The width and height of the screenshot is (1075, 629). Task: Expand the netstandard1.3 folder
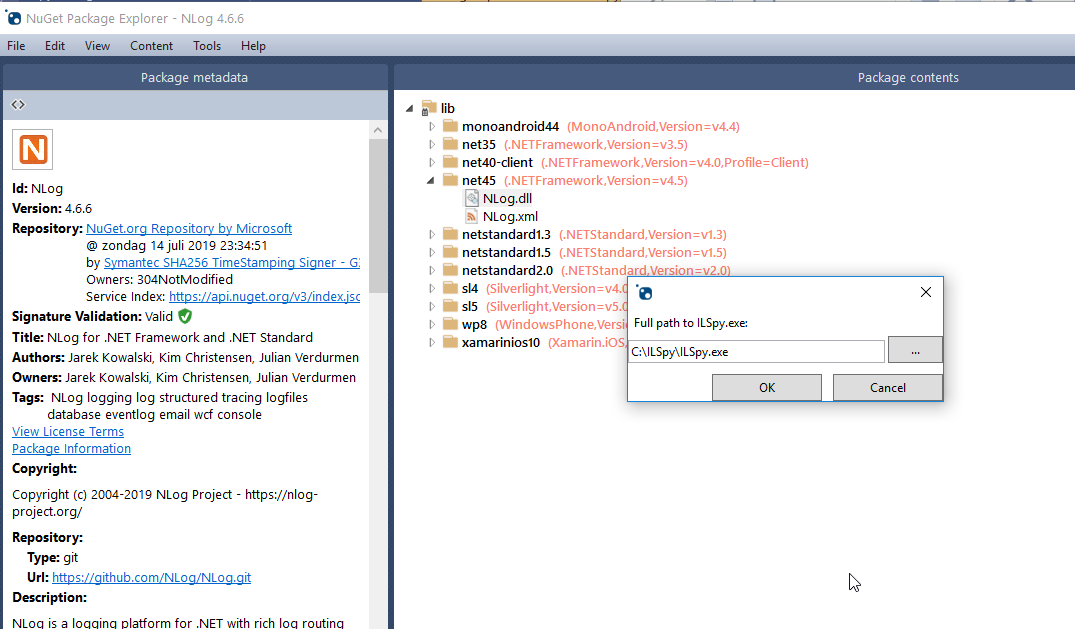(x=431, y=235)
